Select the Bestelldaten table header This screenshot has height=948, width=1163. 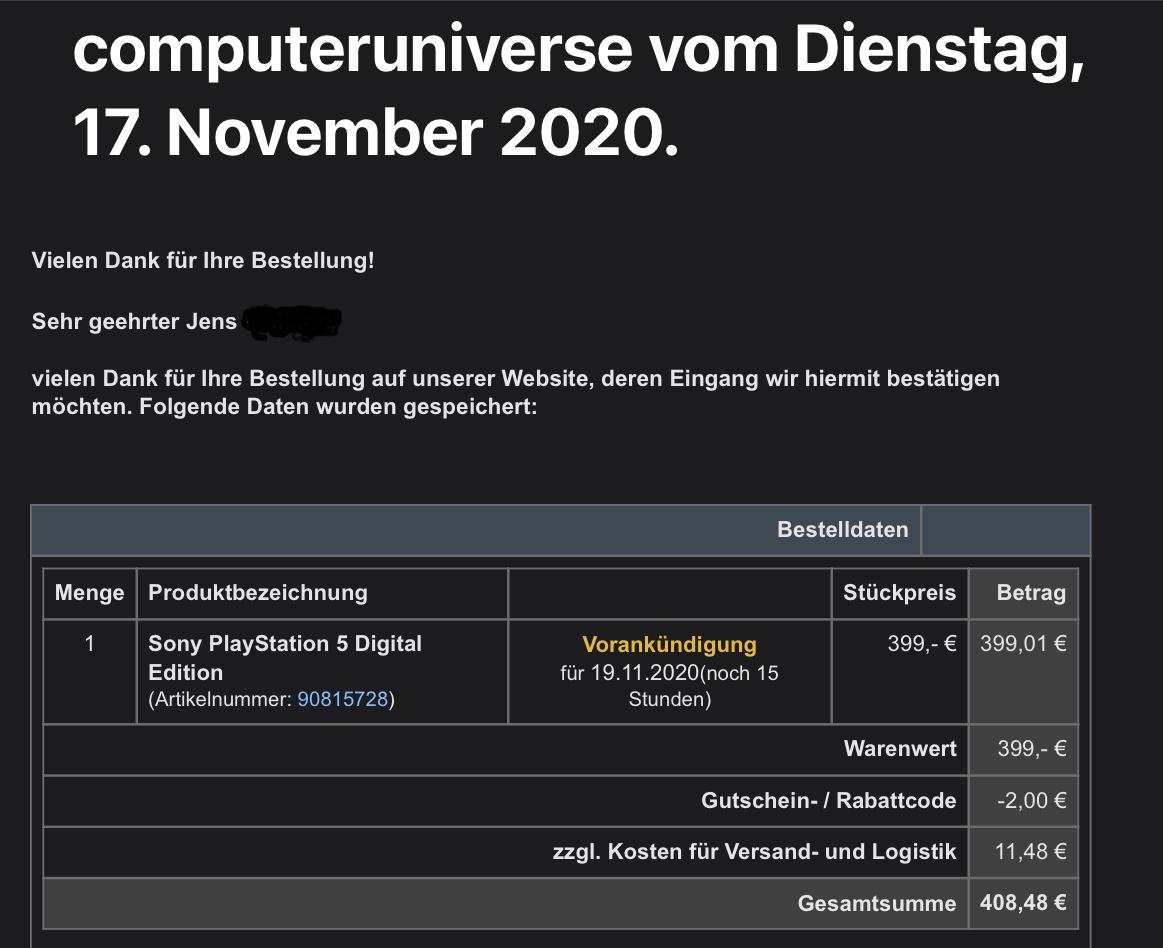(x=842, y=529)
